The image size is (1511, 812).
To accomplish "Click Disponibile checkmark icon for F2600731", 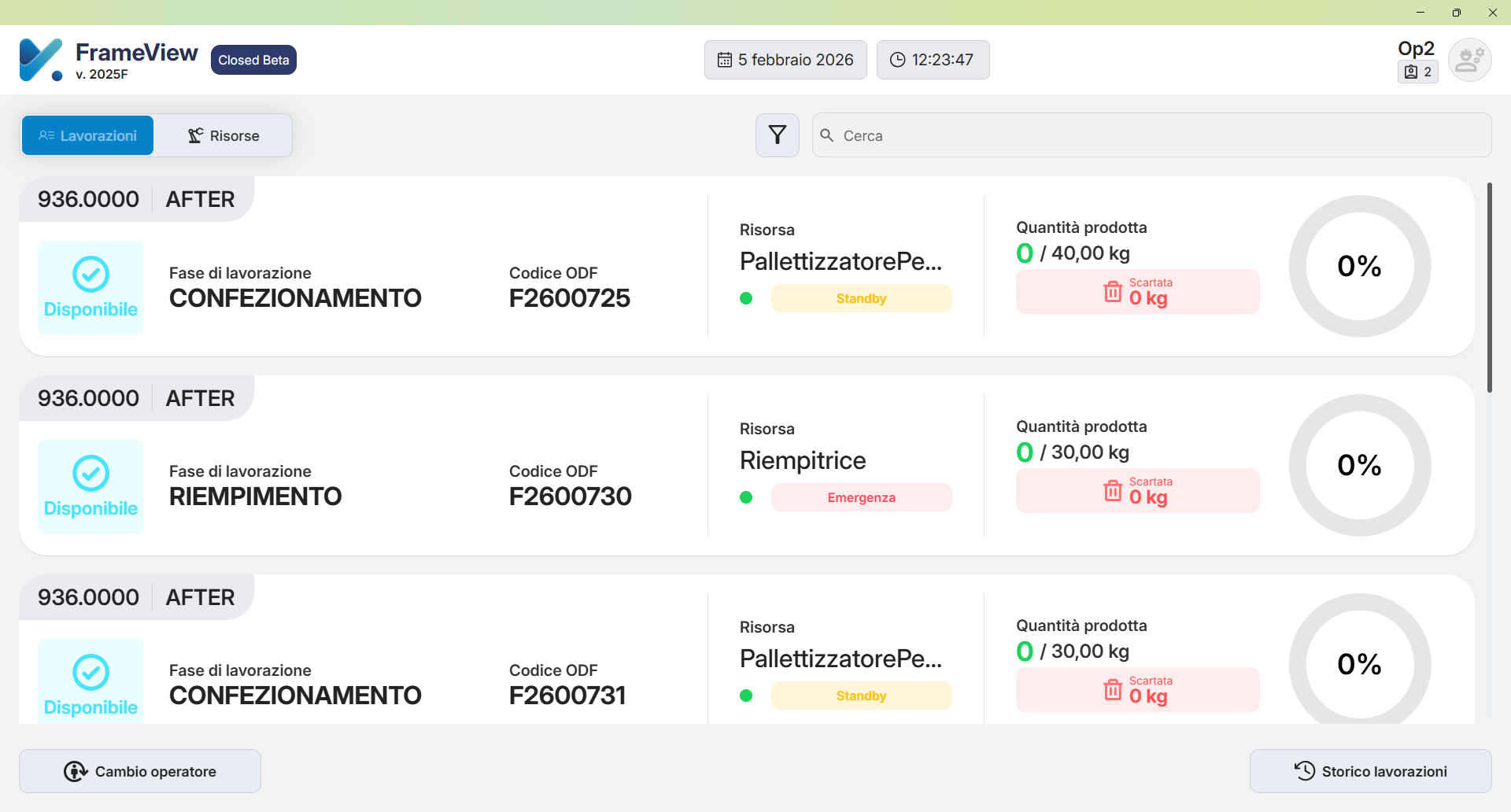I will [91, 672].
